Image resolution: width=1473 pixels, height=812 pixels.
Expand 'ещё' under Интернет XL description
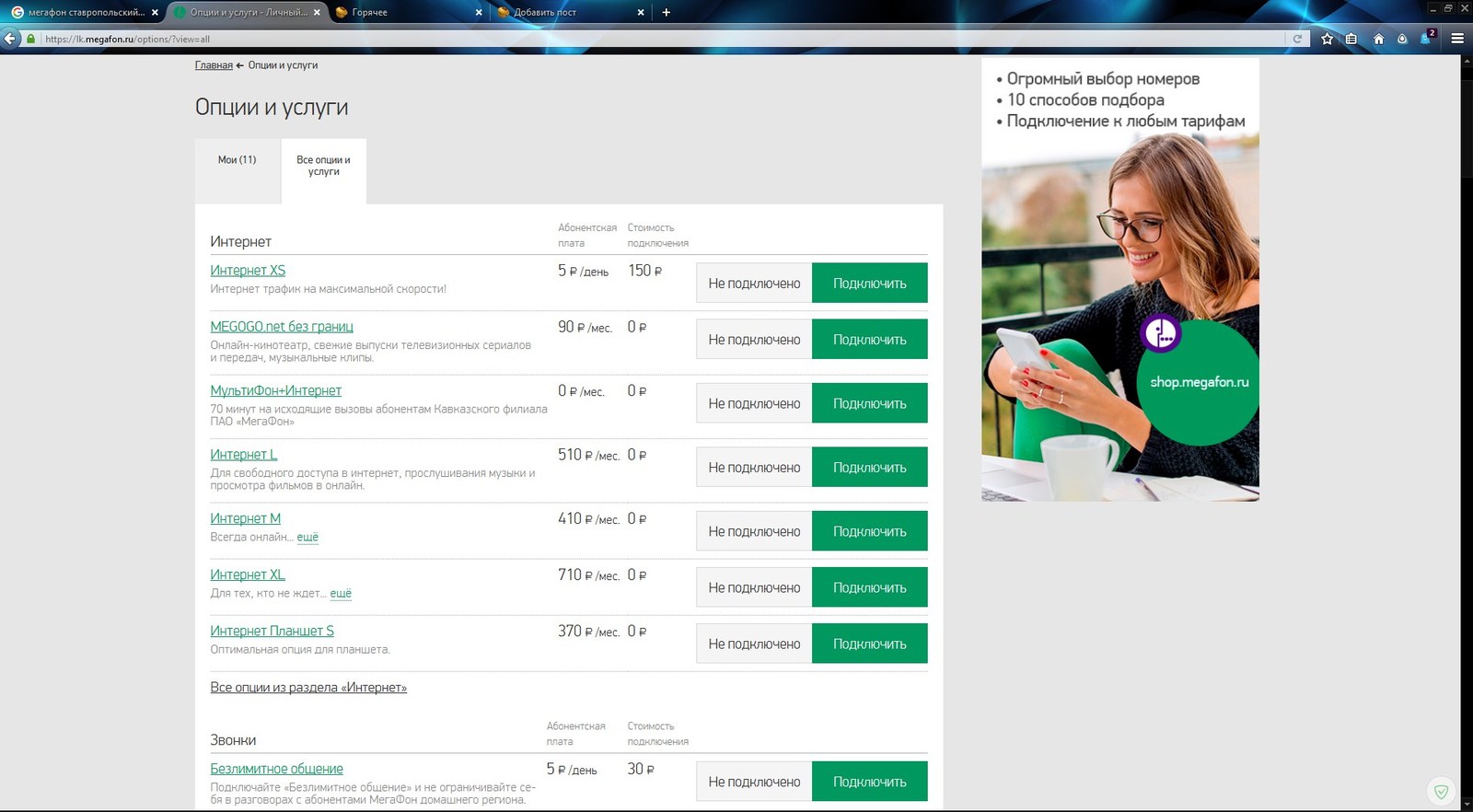[x=341, y=594]
